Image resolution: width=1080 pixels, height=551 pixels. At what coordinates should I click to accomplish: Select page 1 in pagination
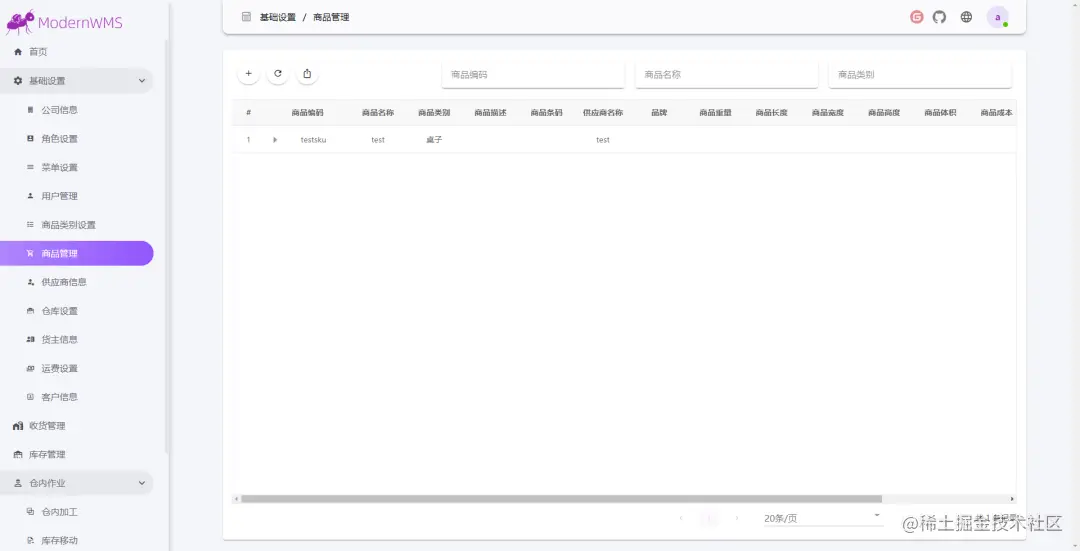point(709,518)
